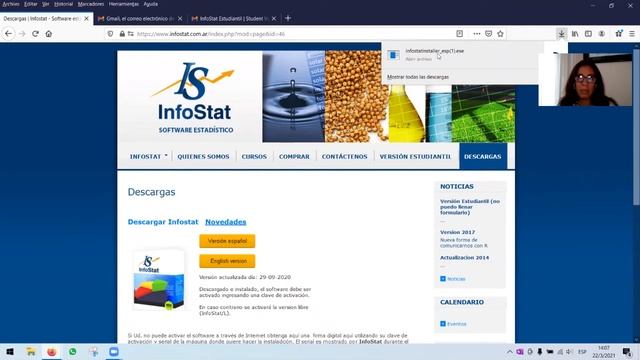The width and height of the screenshot is (640, 360).
Task: Open the Windows Start menu
Action: click(10, 352)
